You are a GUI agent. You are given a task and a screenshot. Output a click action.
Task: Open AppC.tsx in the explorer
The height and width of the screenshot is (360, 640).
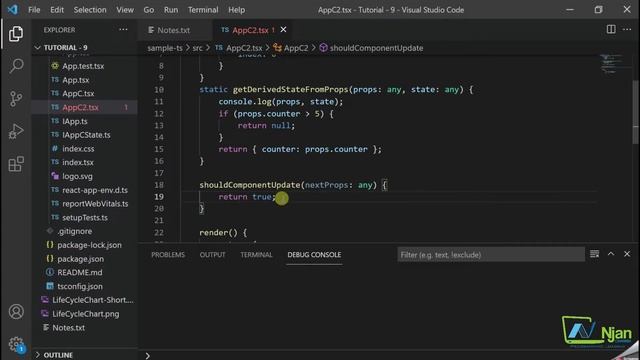click(x=78, y=93)
